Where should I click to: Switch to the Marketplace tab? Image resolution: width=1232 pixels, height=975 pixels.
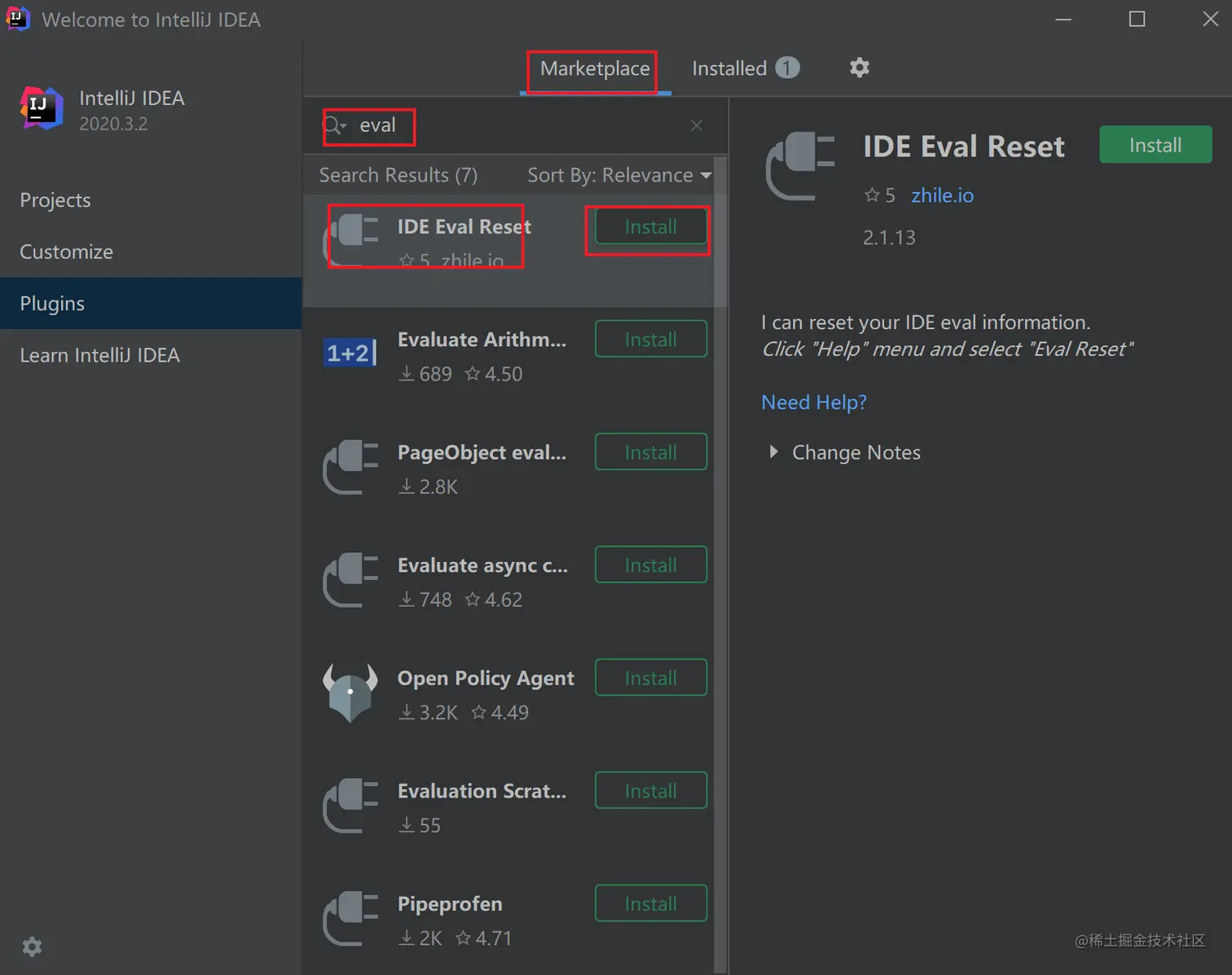(x=595, y=68)
